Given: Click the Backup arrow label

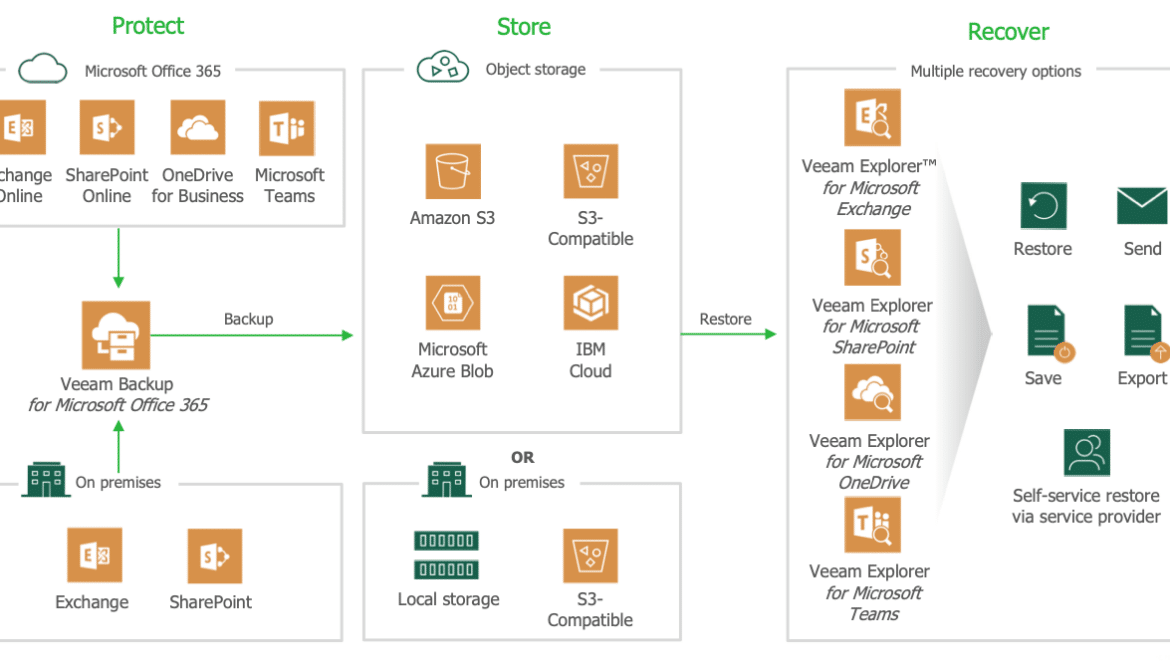Looking at the screenshot, I should click(x=248, y=319).
